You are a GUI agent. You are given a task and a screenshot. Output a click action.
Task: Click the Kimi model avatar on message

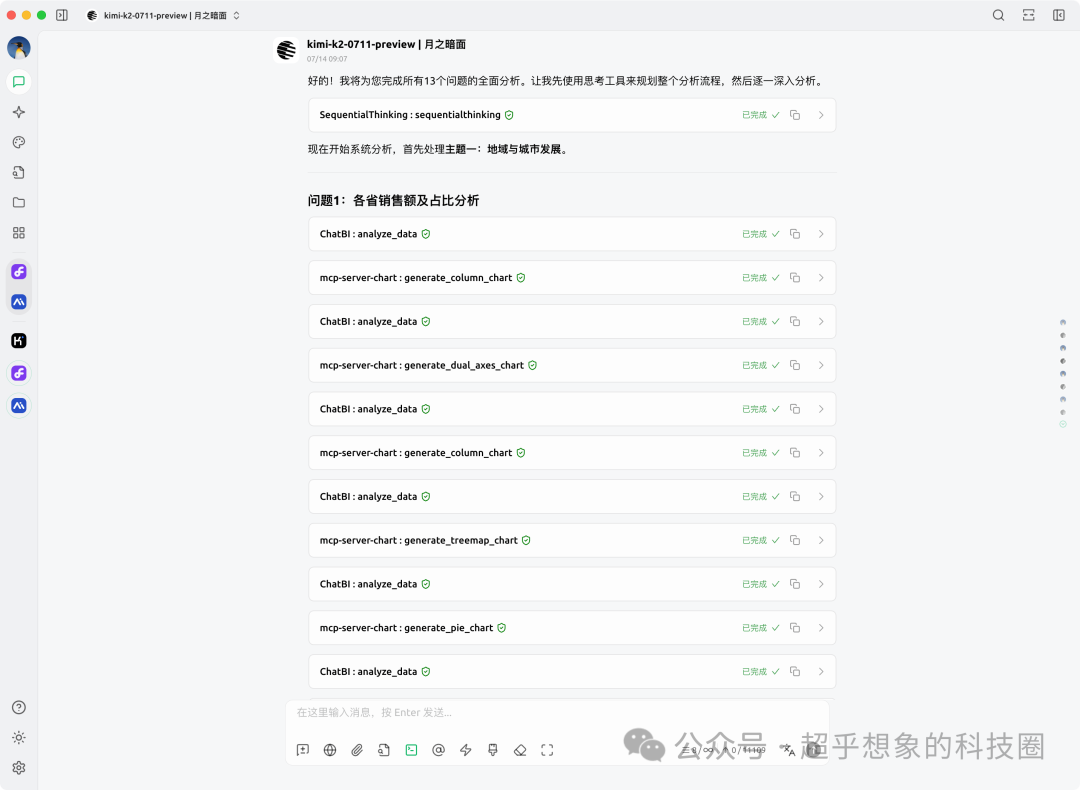click(x=287, y=50)
